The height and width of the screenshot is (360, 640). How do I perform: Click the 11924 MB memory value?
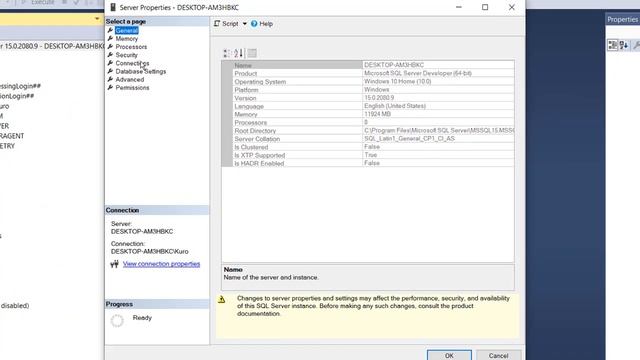(438, 114)
